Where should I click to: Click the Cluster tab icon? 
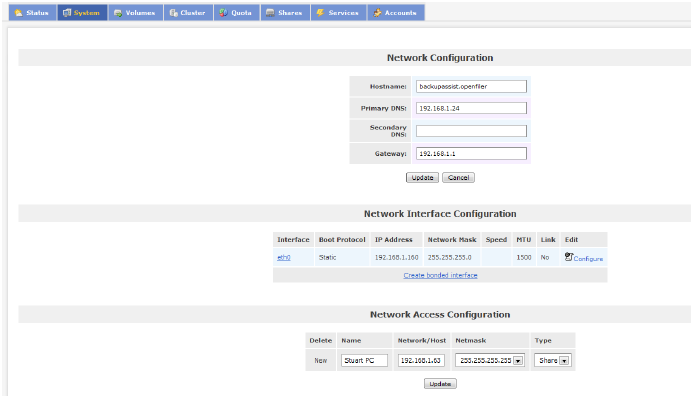click(174, 13)
